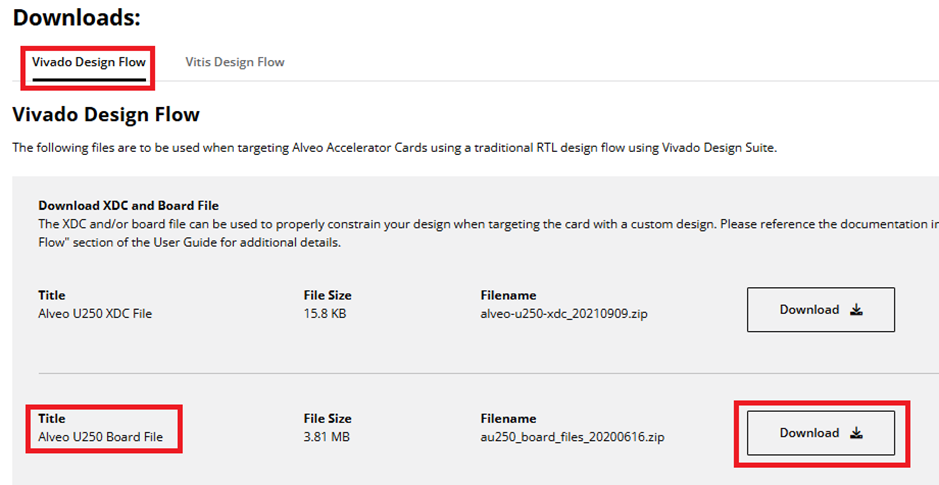Click the Filename label above the XDC zip
Viewport: 939px width, 485px height.
508,295
